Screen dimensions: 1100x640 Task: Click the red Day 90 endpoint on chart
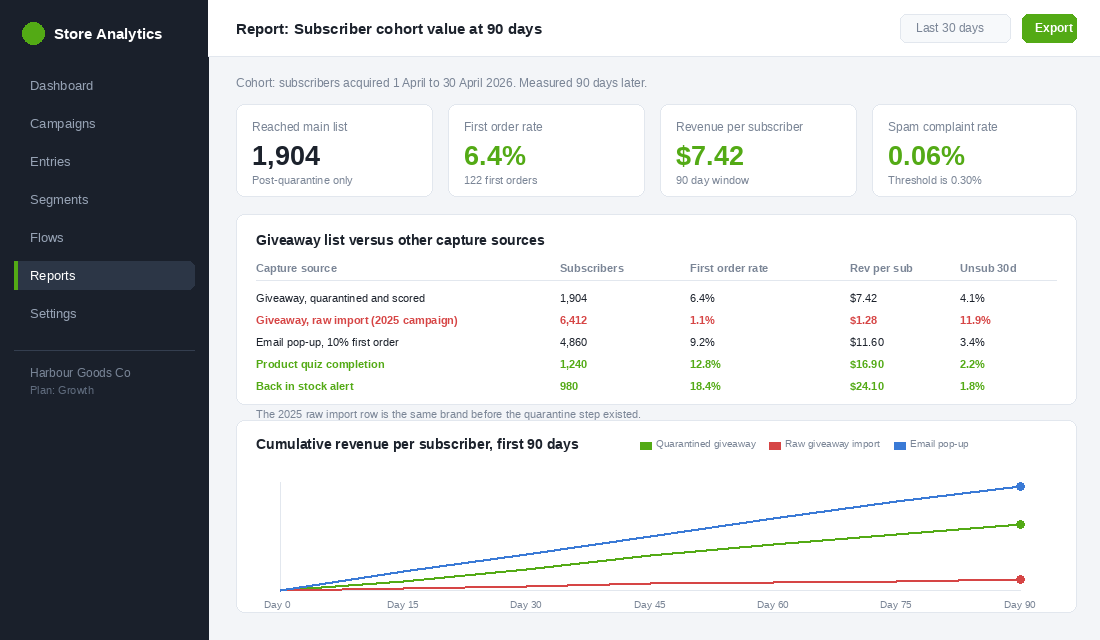coord(1021,580)
